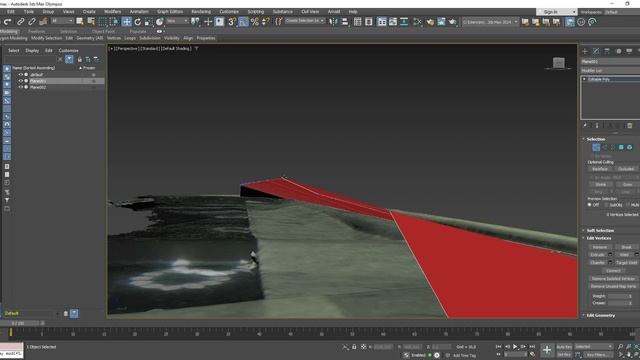The width and height of the screenshot is (640, 360).
Task: Click the Render Production teapot icon
Action: click(x=452, y=22)
